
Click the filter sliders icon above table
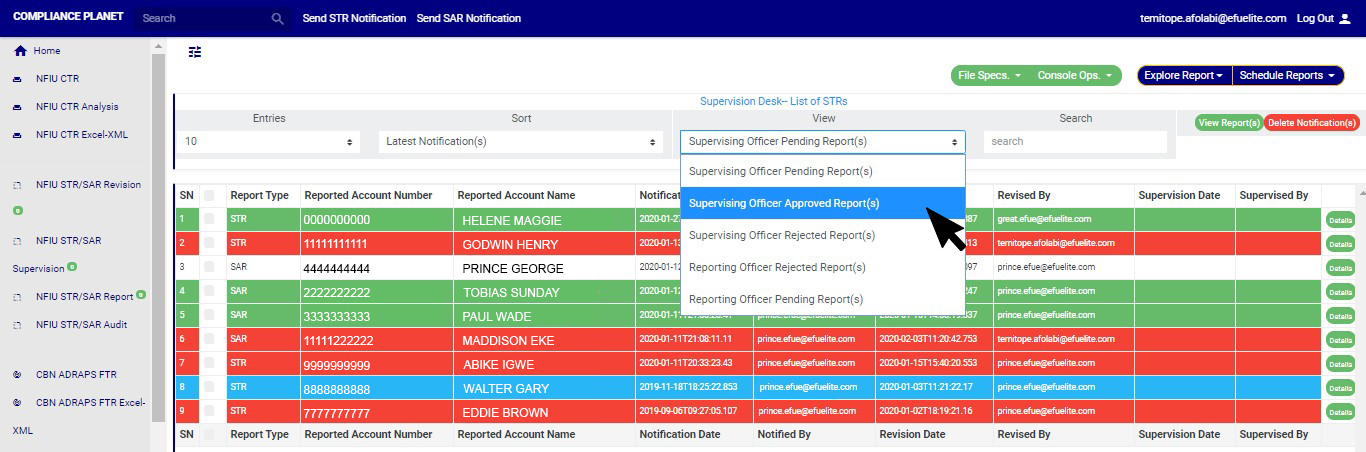pyautogui.click(x=195, y=52)
